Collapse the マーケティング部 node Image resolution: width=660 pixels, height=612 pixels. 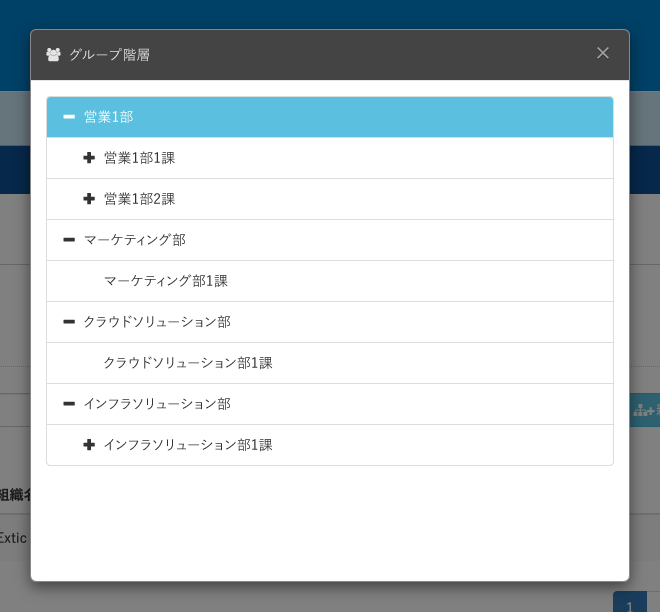click(x=69, y=240)
